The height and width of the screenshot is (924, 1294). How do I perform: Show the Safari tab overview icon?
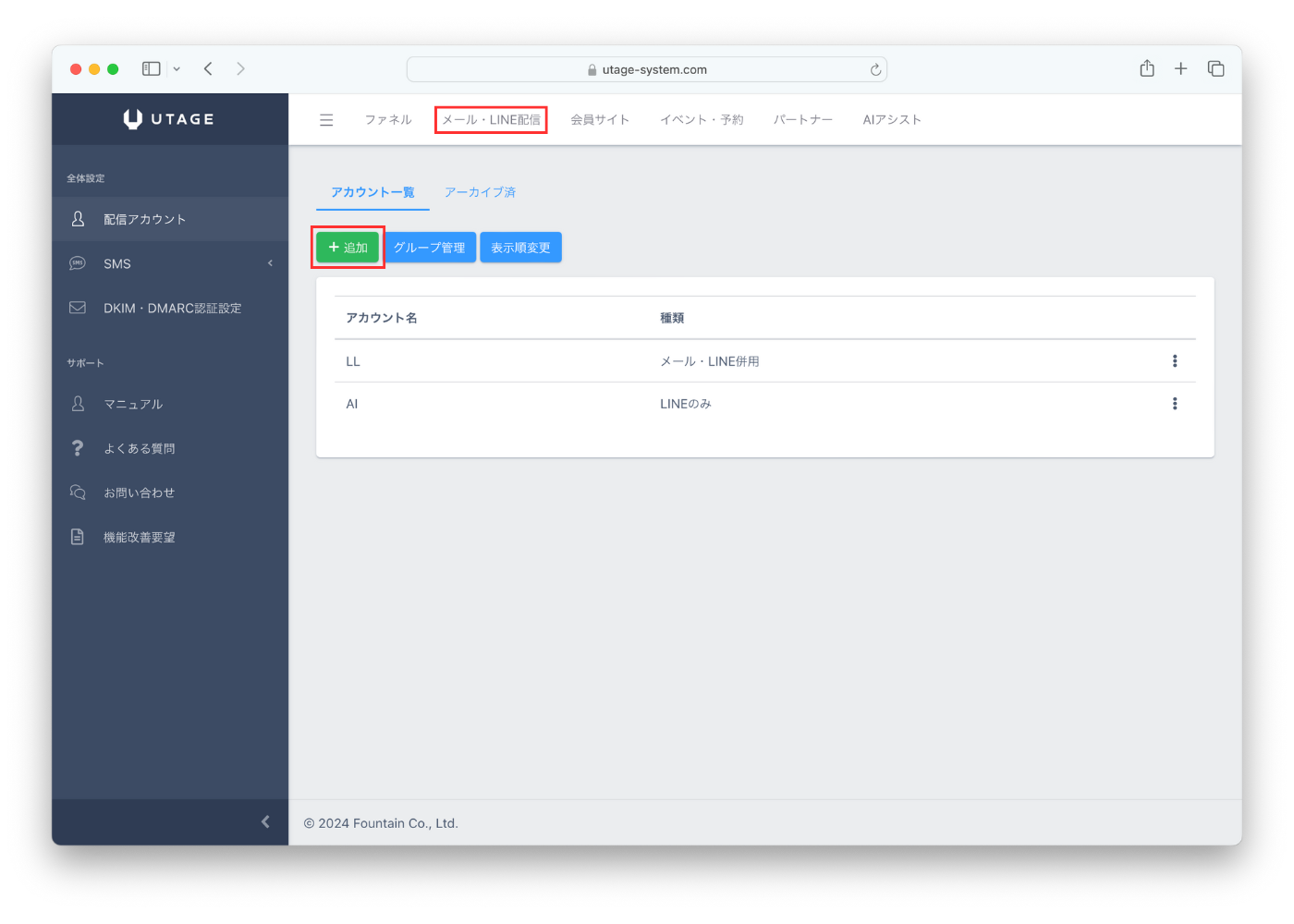[x=1216, y=68]
